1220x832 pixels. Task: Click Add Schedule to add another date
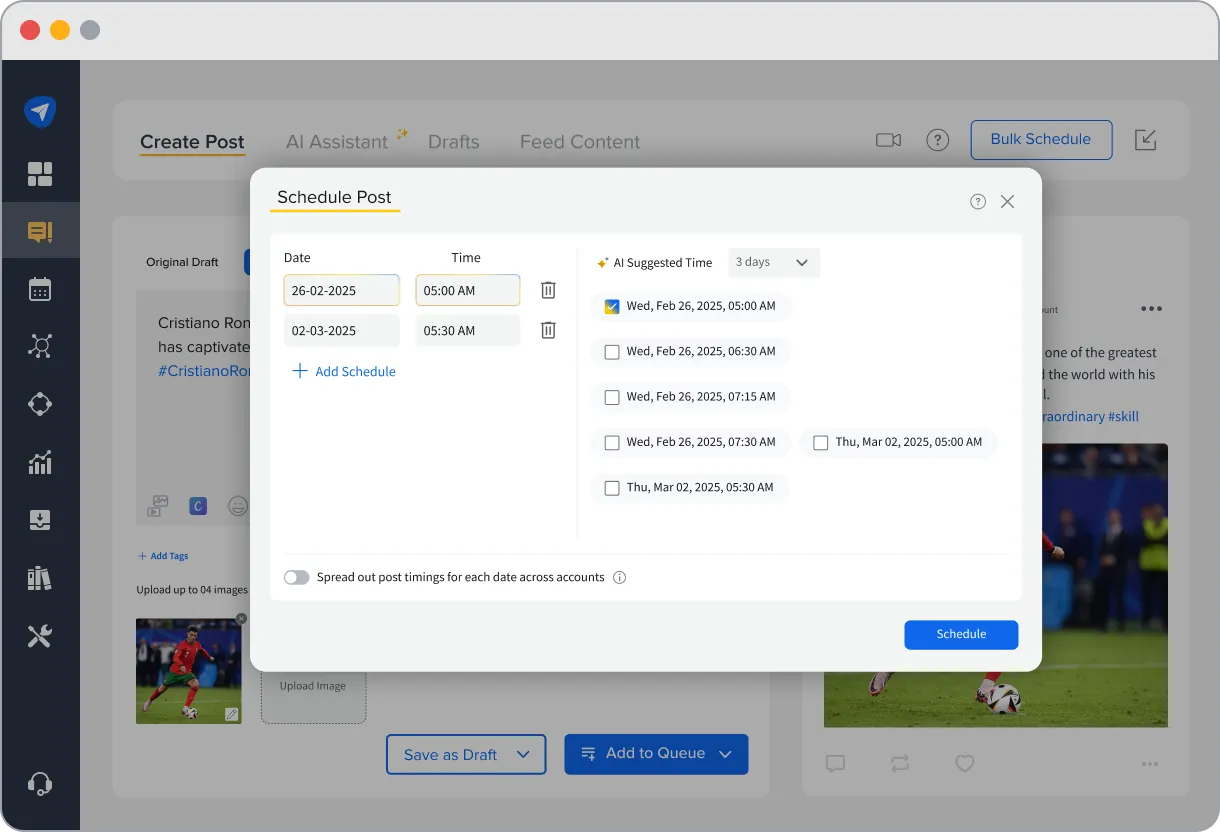[x=343, y=371]
